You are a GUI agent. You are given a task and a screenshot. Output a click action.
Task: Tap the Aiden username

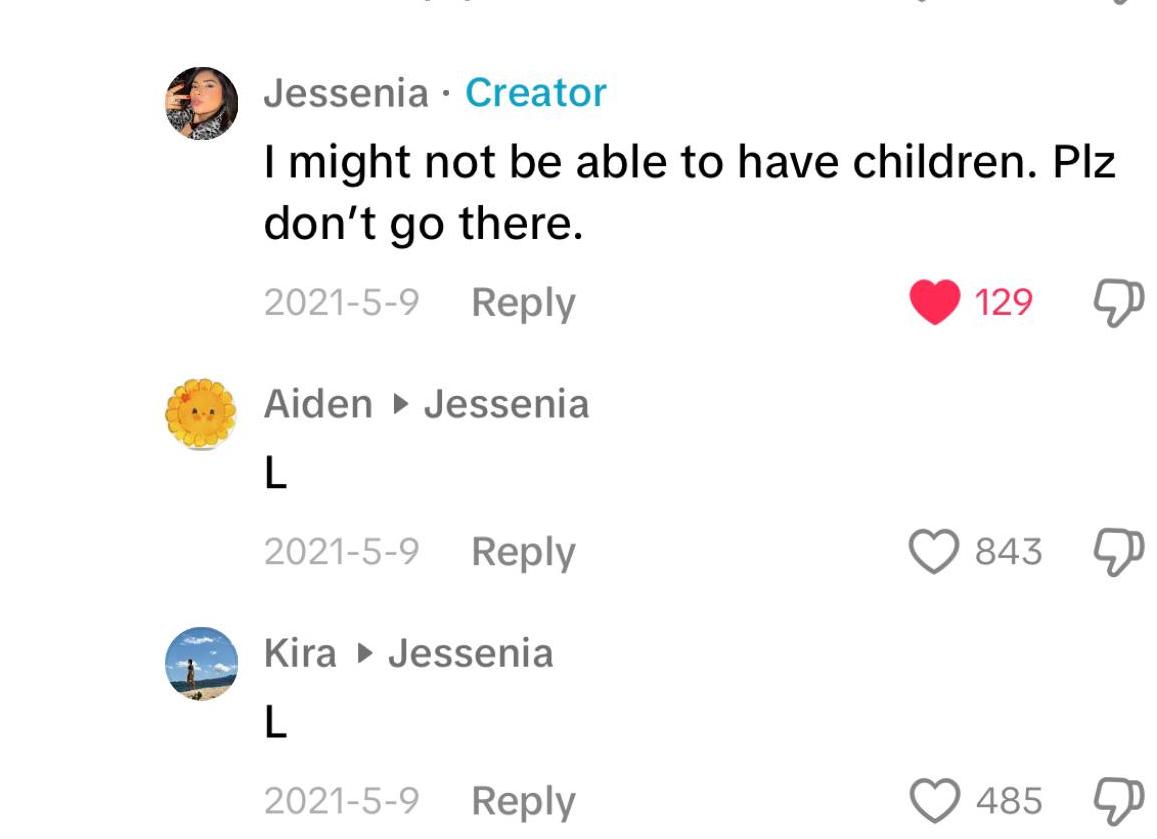318,404
